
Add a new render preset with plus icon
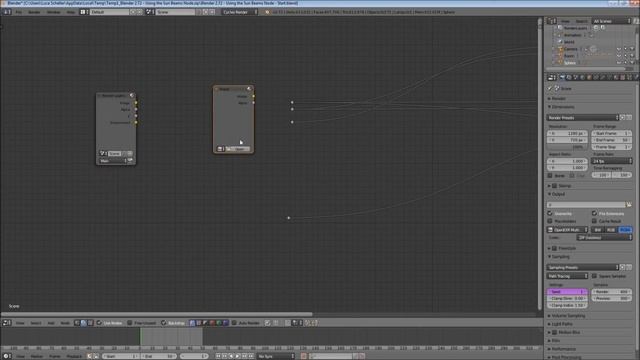click(622, 118)
